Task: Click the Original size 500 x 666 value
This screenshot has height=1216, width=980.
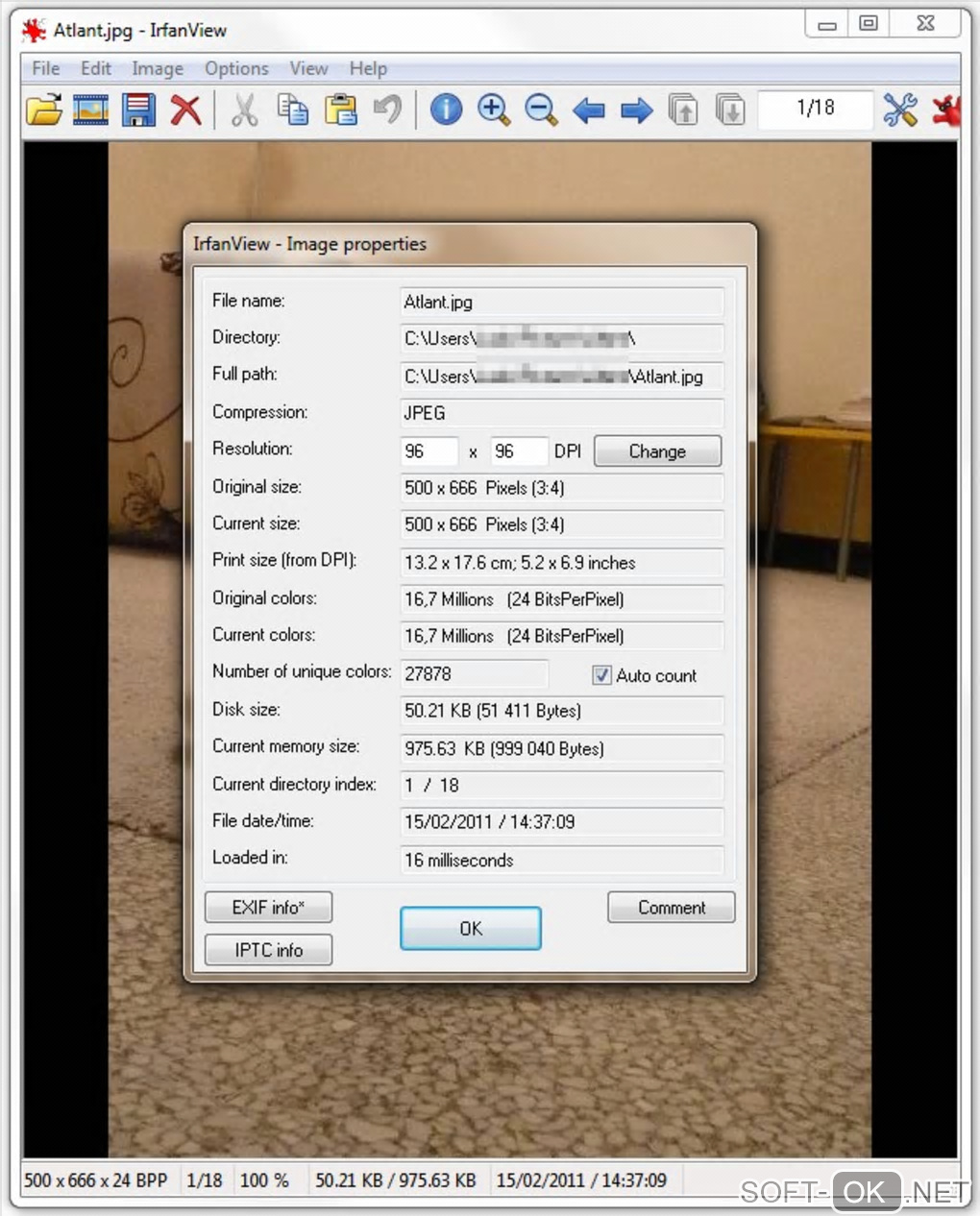Action: pos(561,488)
